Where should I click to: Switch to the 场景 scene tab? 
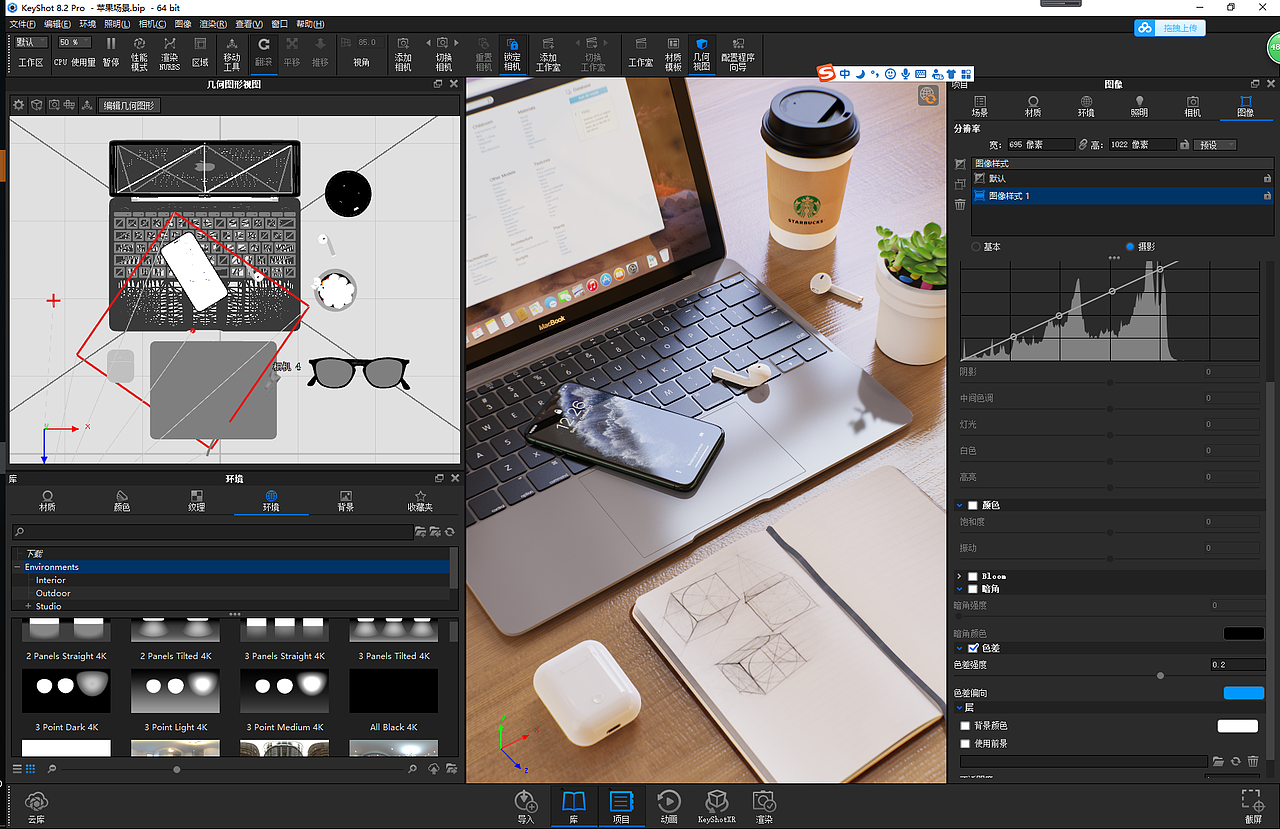980,106
